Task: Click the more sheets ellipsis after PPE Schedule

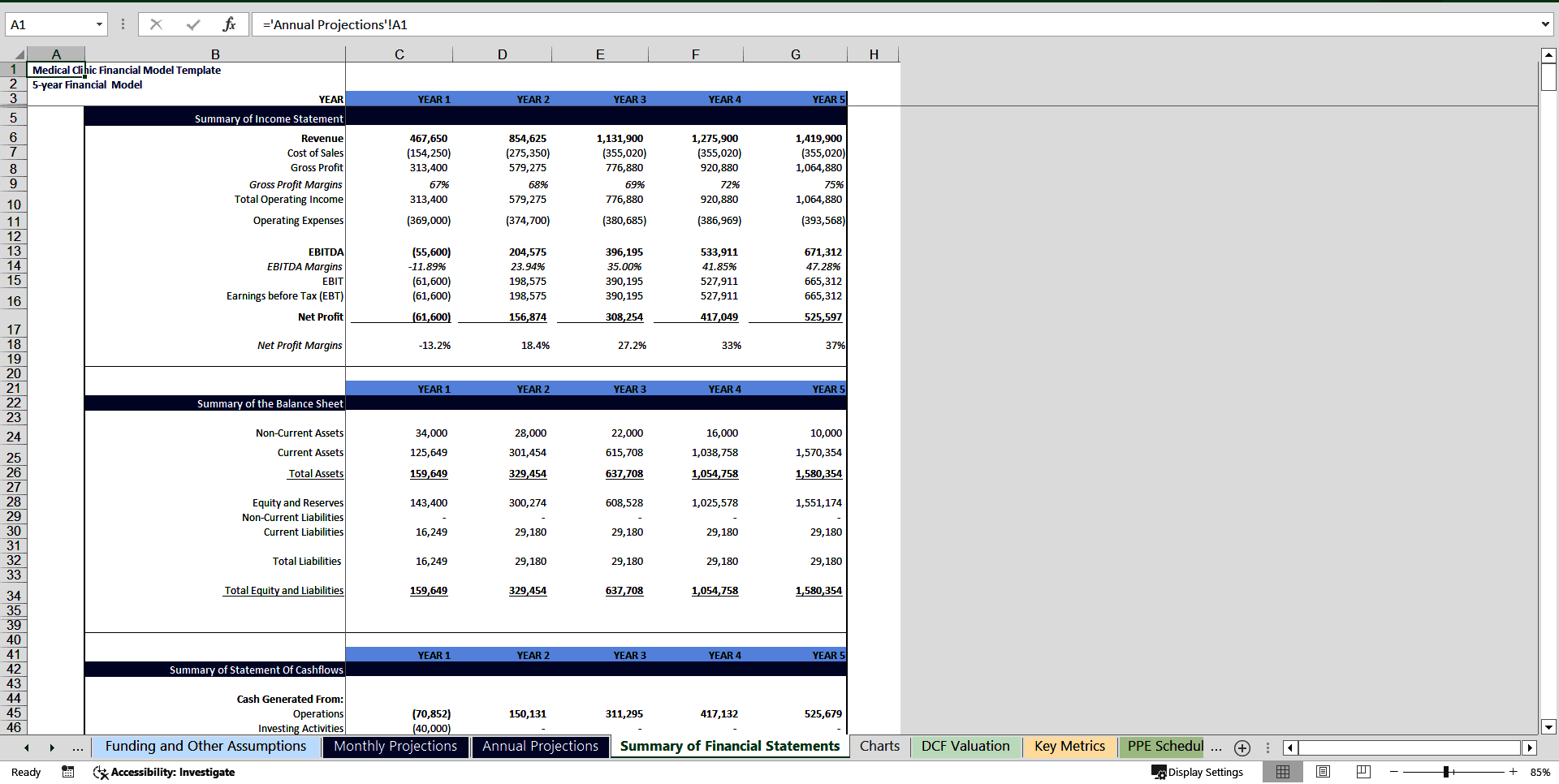Action: pos(1216,747)
